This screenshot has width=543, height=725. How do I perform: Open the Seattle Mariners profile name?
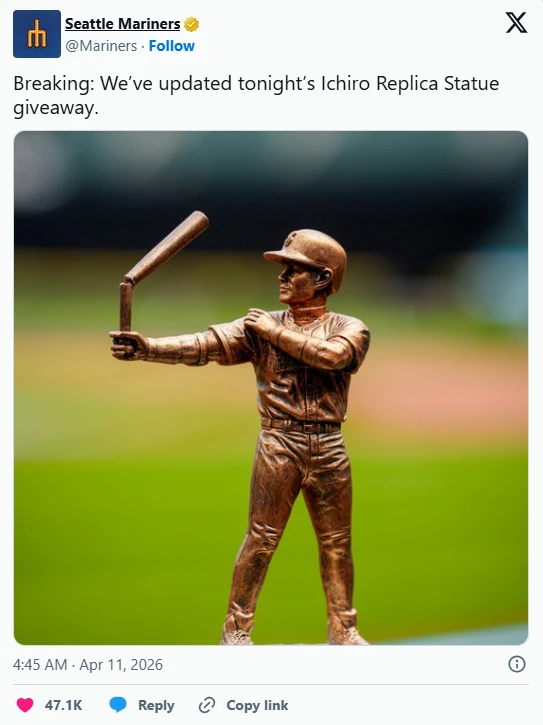click(x=123, y=24)
